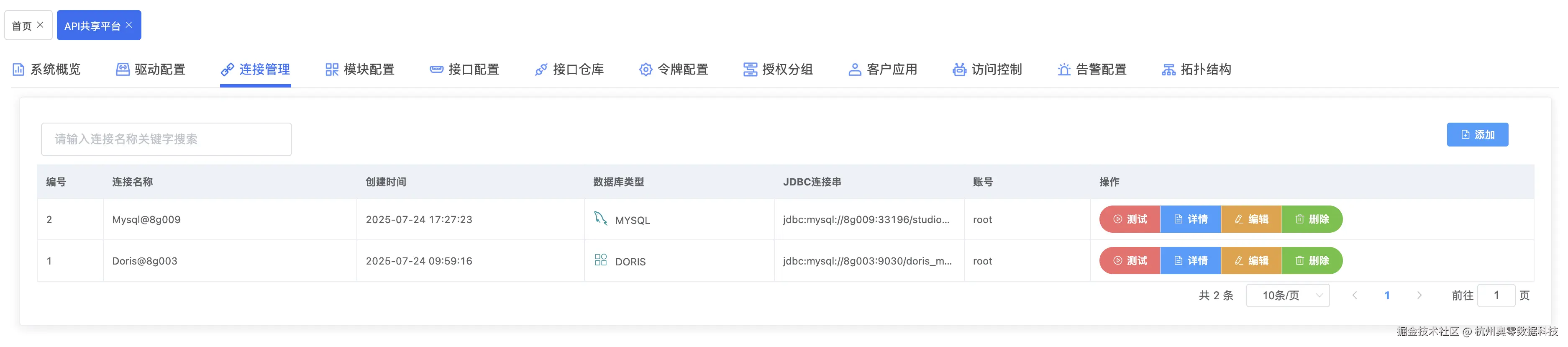Click the 前往 page jump input
The width and height of the screenshot is (1568, 347).
1496,295
